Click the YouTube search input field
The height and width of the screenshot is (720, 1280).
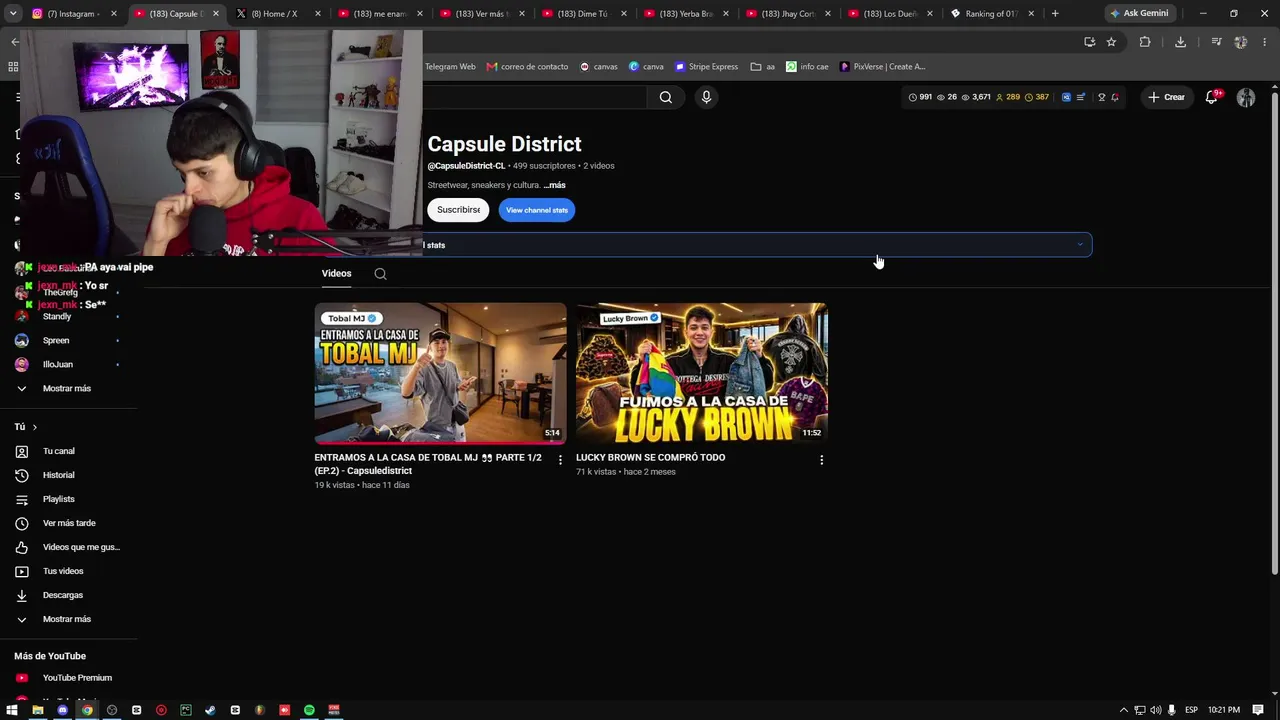534,97
